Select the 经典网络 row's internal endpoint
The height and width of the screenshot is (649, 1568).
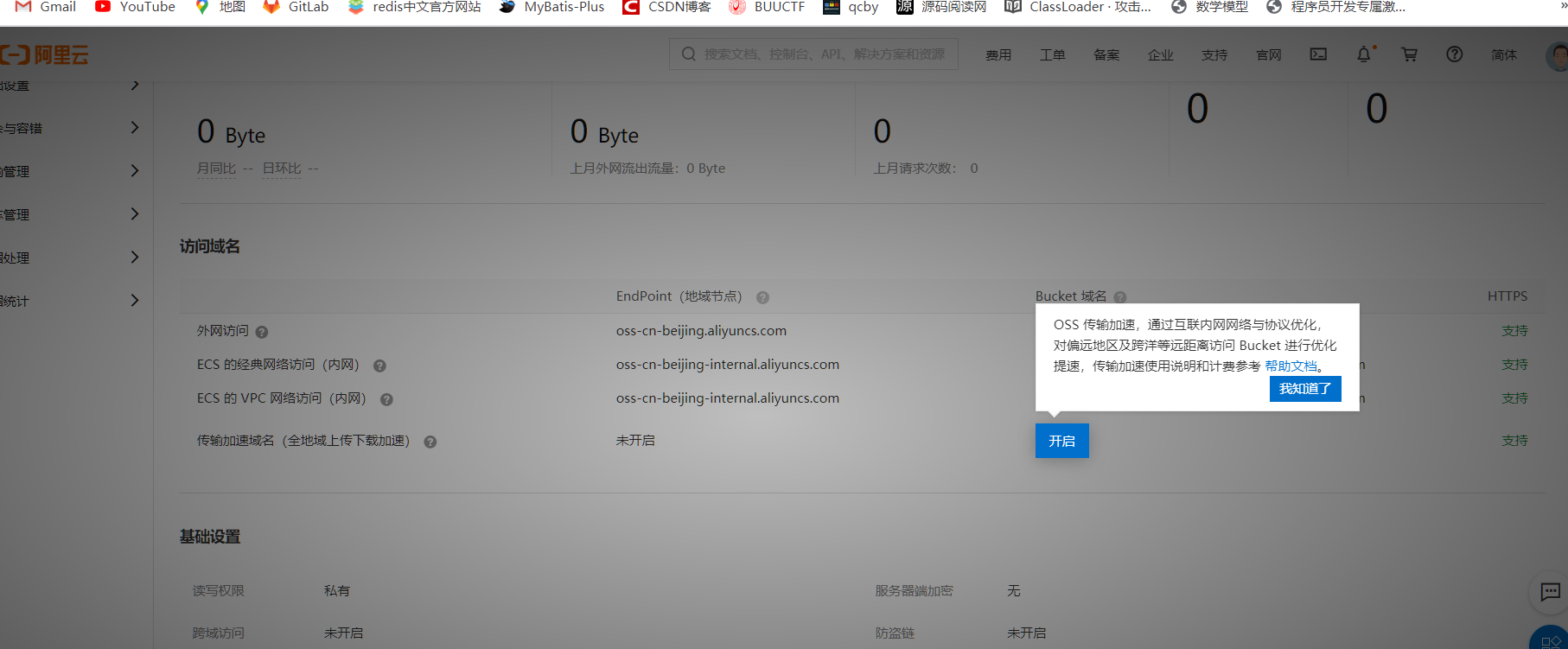pos(727,365)
